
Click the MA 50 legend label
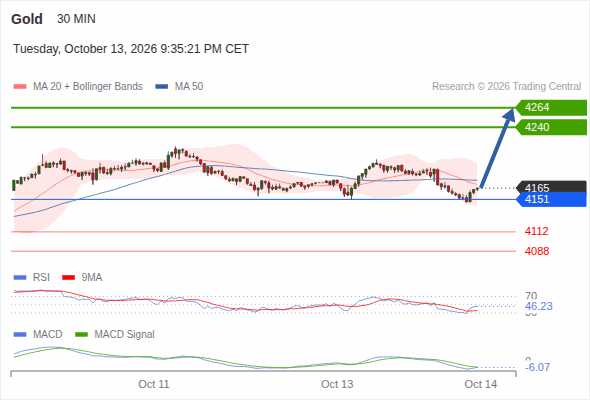tap(189, 87)
